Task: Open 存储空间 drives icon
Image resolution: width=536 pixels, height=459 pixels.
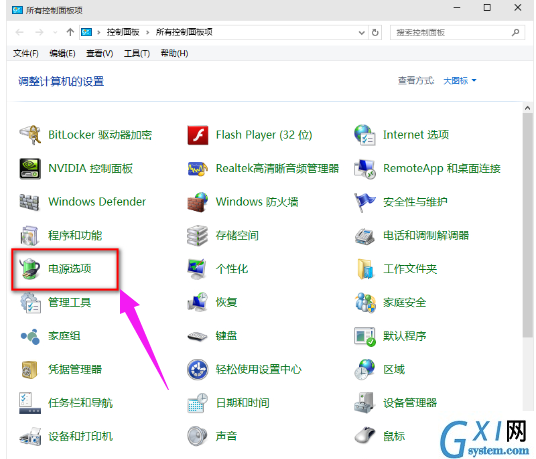Action: coord(197,235)
